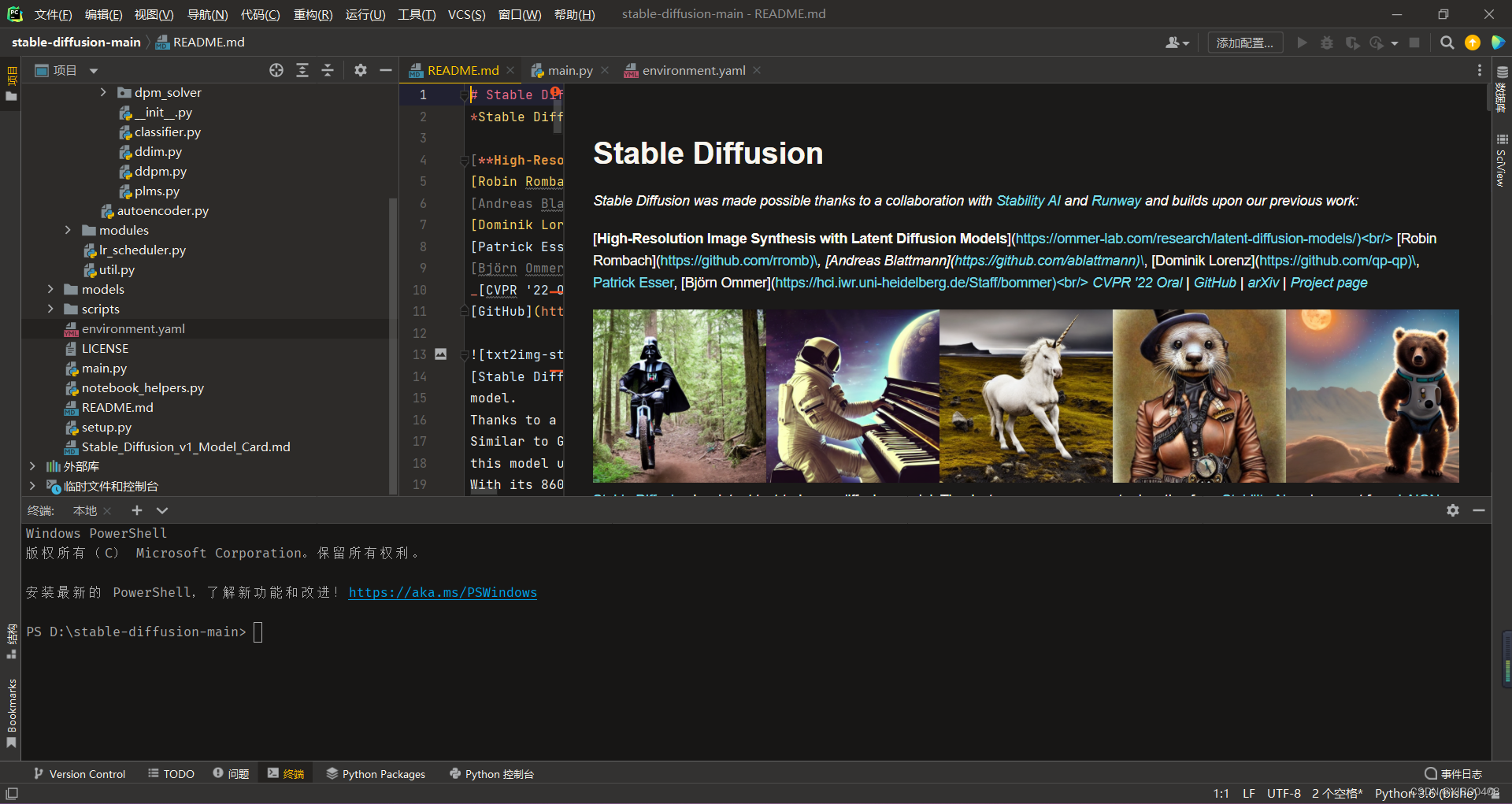Click Expand All icon in project panel
The width and height of the screenshot is (1512, 804).
(x=302, y=71)
